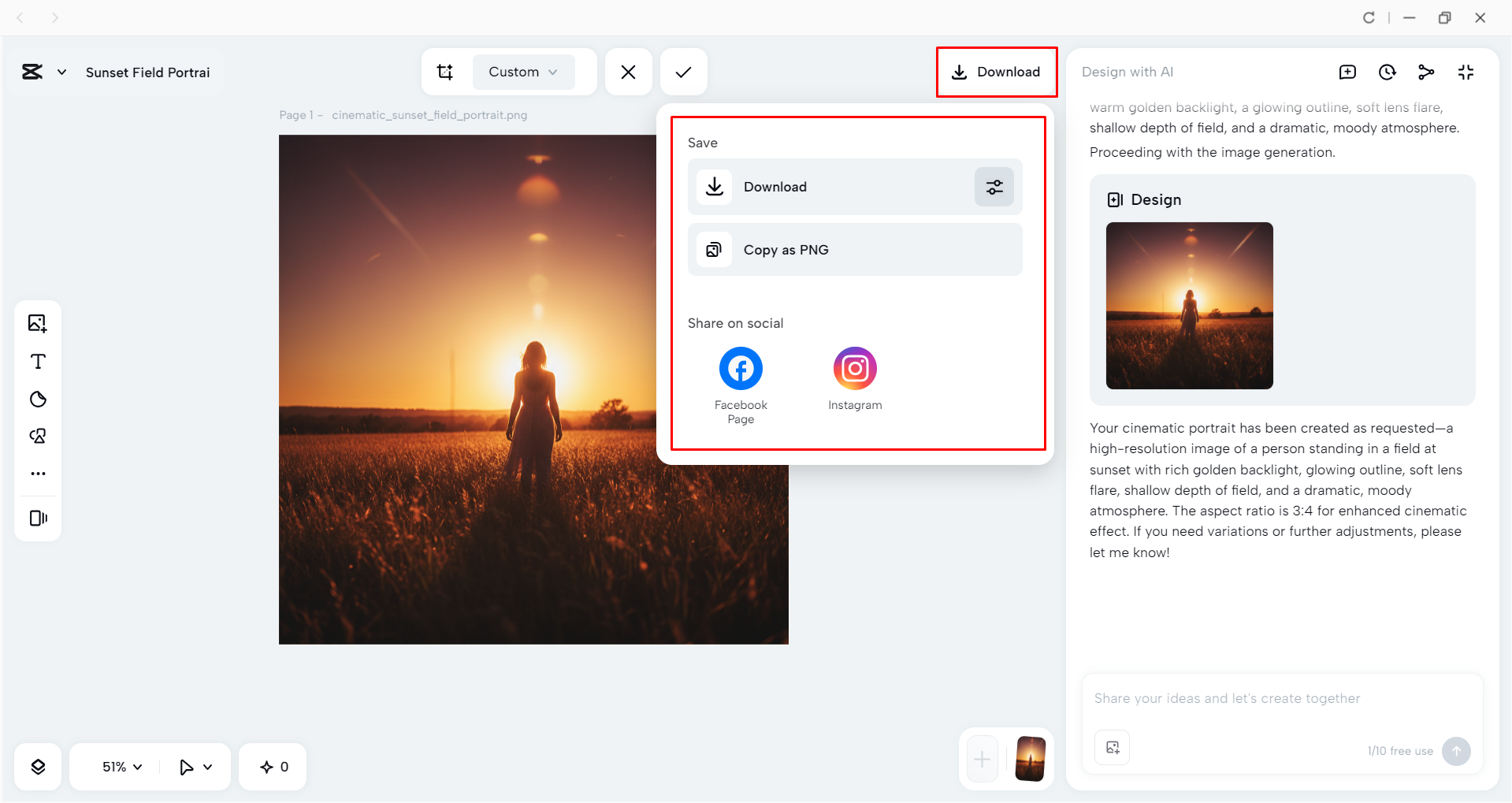Viewport: 1512px width, 803px height.
Task: Select the add image tool in sidebar
Action: pos(38,323)
